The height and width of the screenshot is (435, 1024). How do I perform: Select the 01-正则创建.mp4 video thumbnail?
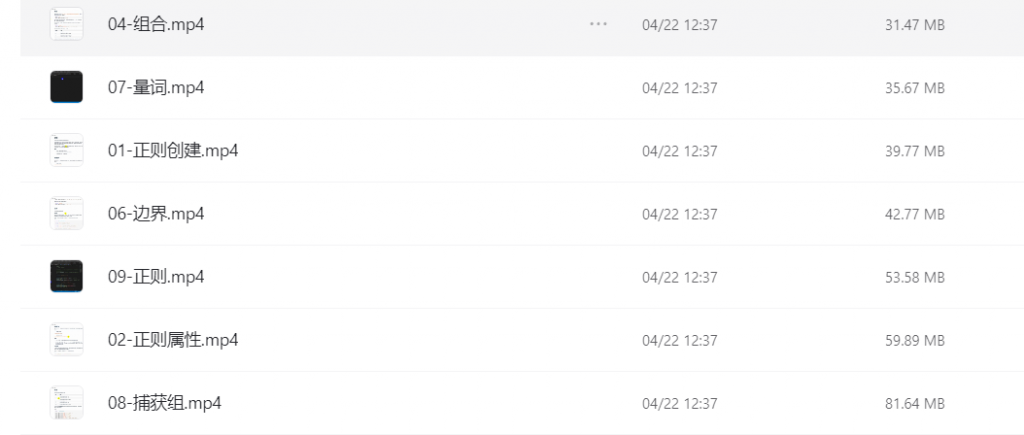pos(66,150)
